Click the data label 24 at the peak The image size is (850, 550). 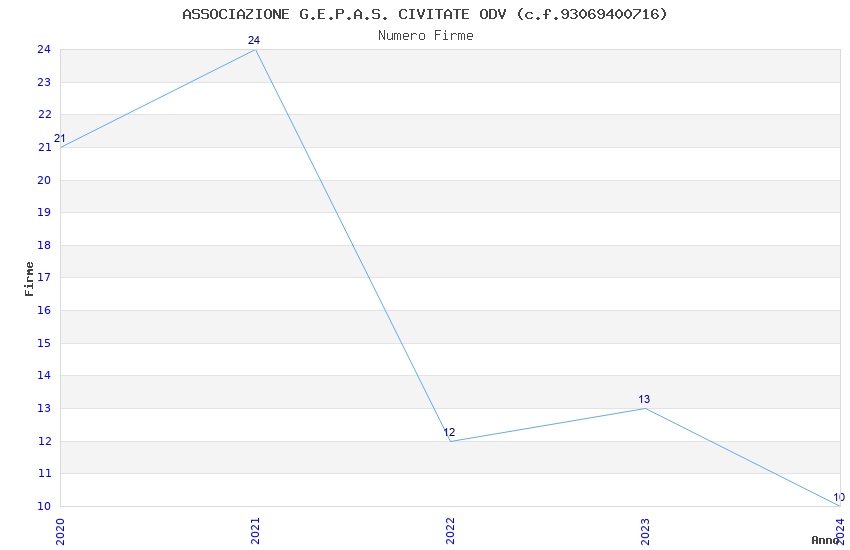coord(254,40)
